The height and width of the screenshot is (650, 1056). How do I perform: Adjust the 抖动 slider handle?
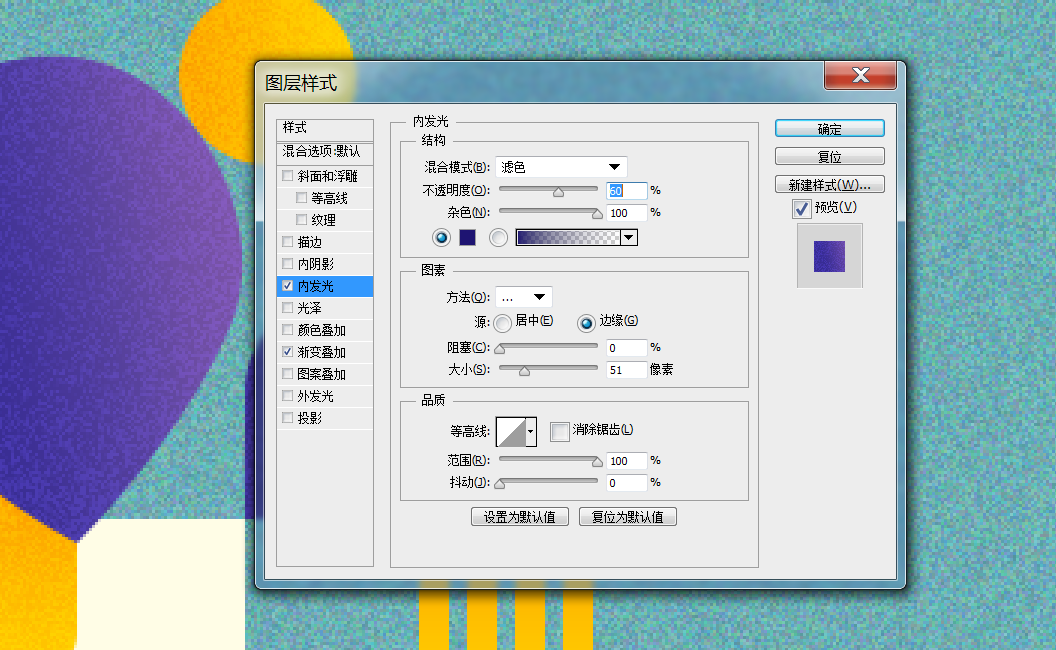(500, 484)
